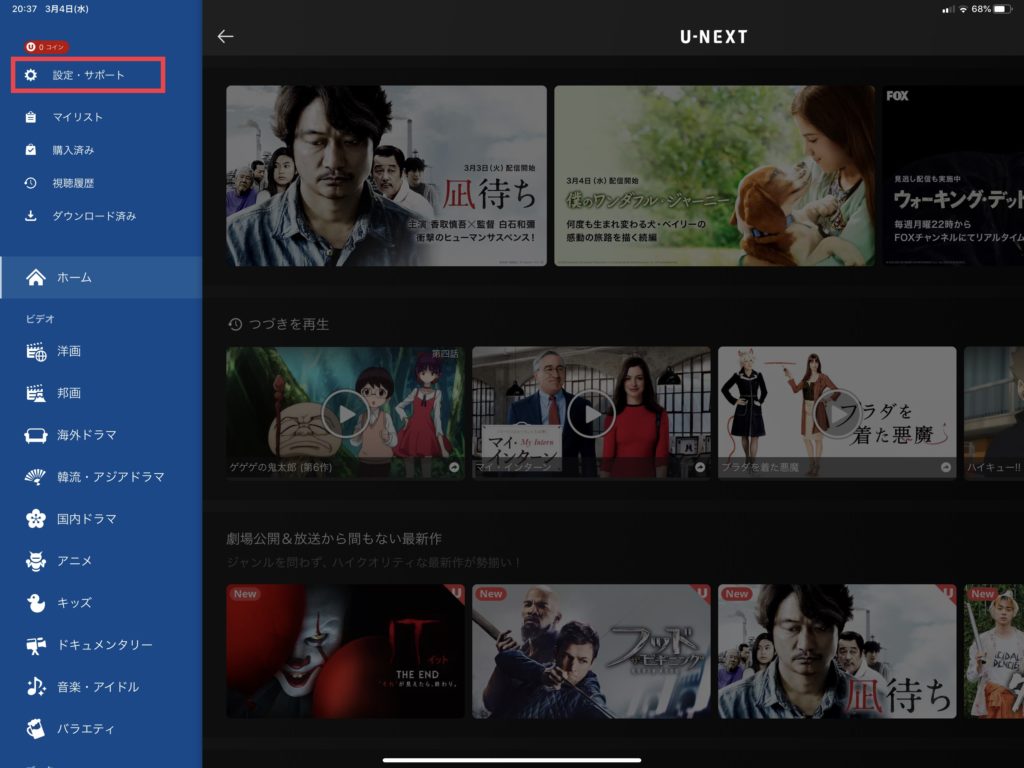The width and height of the screenshot is (1024, 768).
Task: Browse 韓流・アジアドラマ category
Action: [111, 477]
